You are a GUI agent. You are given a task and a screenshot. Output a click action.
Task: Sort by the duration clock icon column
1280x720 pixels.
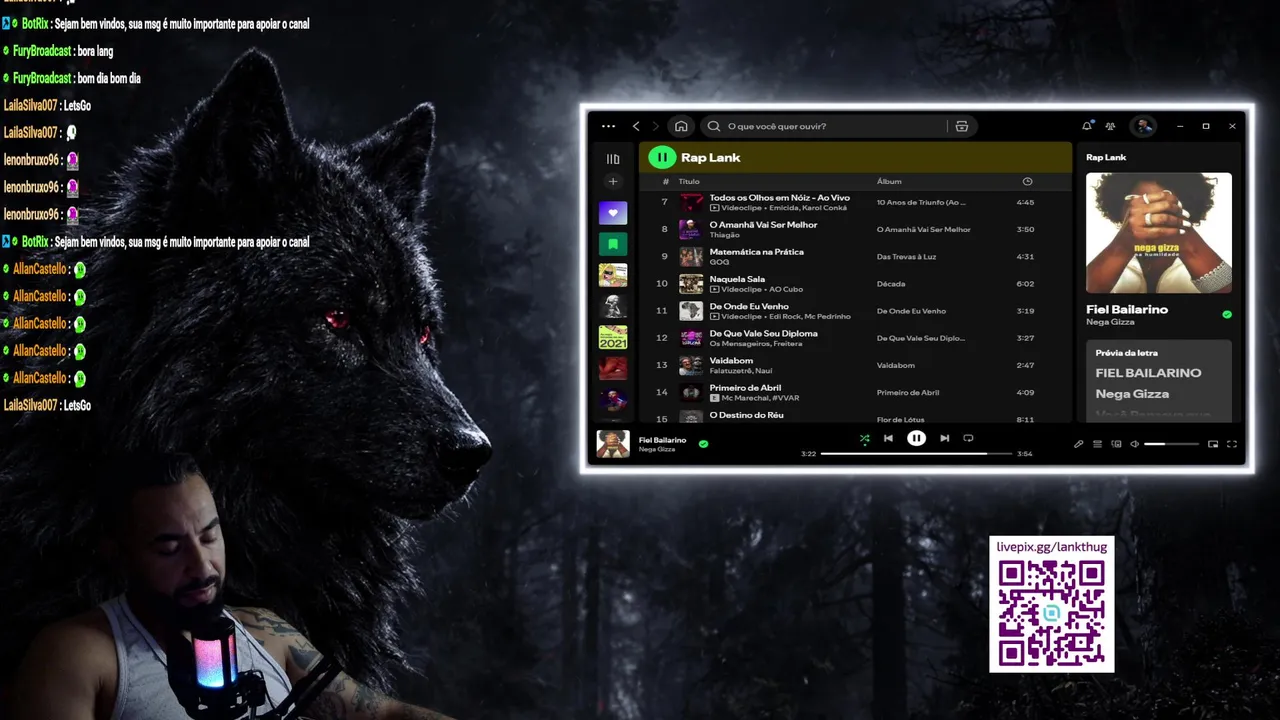(1027, 182)
